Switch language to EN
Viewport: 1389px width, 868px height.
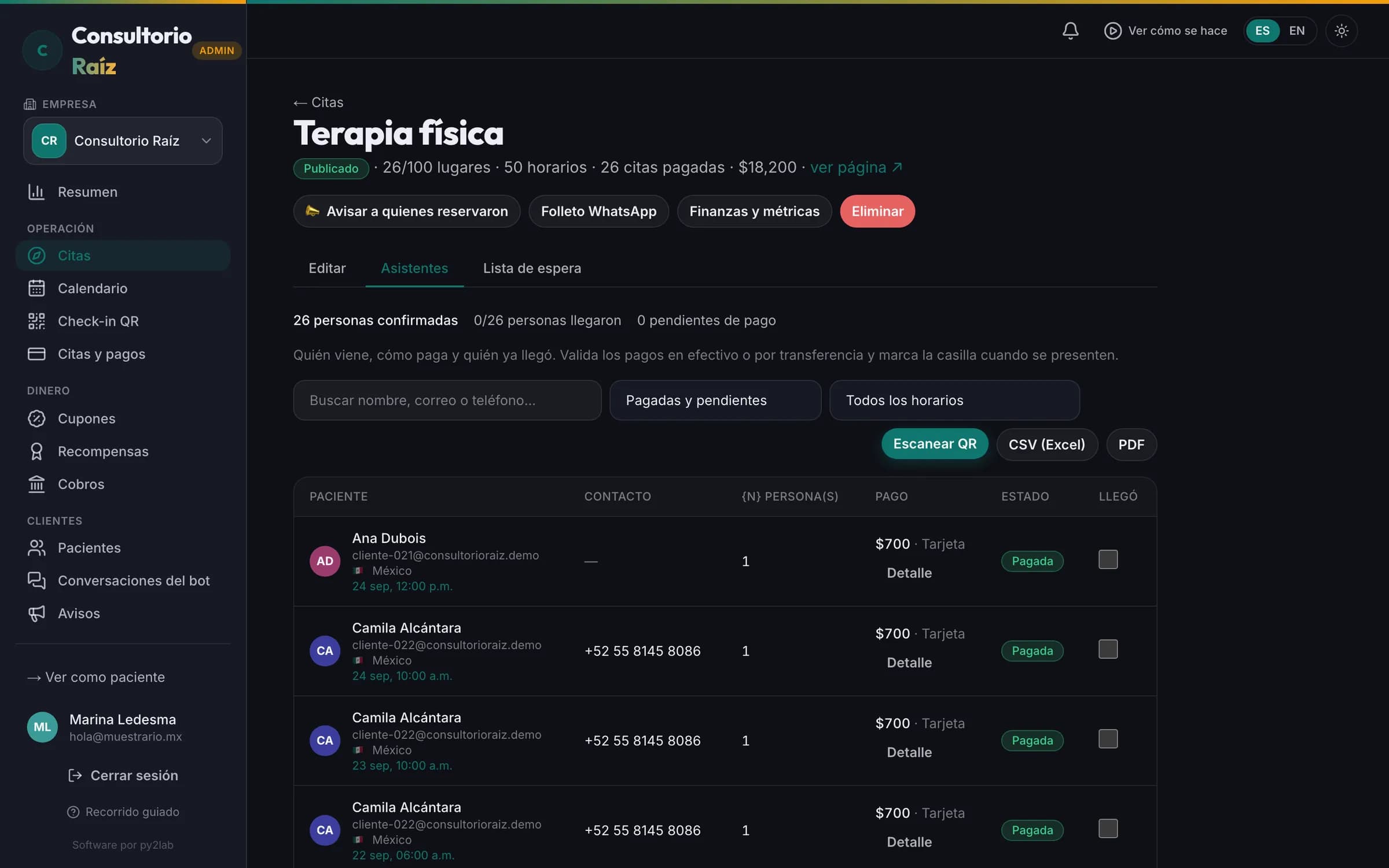click(x=1296, y=31)
